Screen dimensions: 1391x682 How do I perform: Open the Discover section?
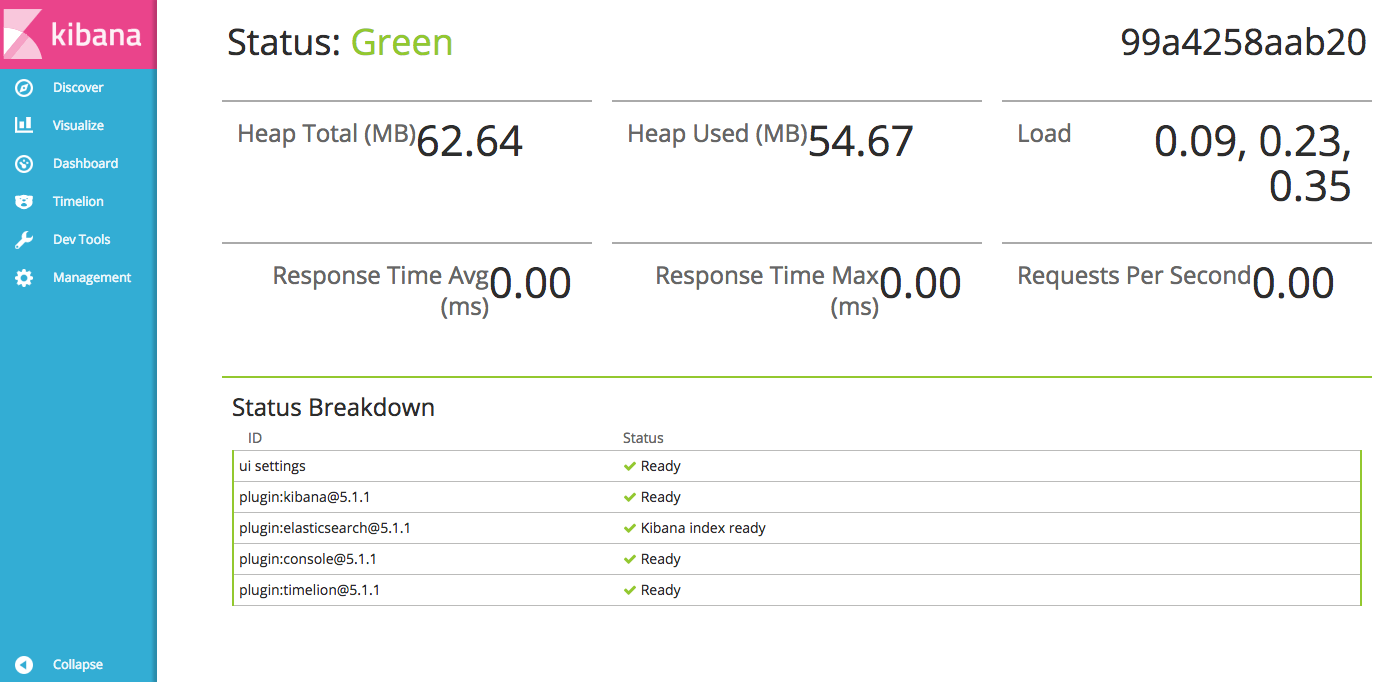[78, 88]
